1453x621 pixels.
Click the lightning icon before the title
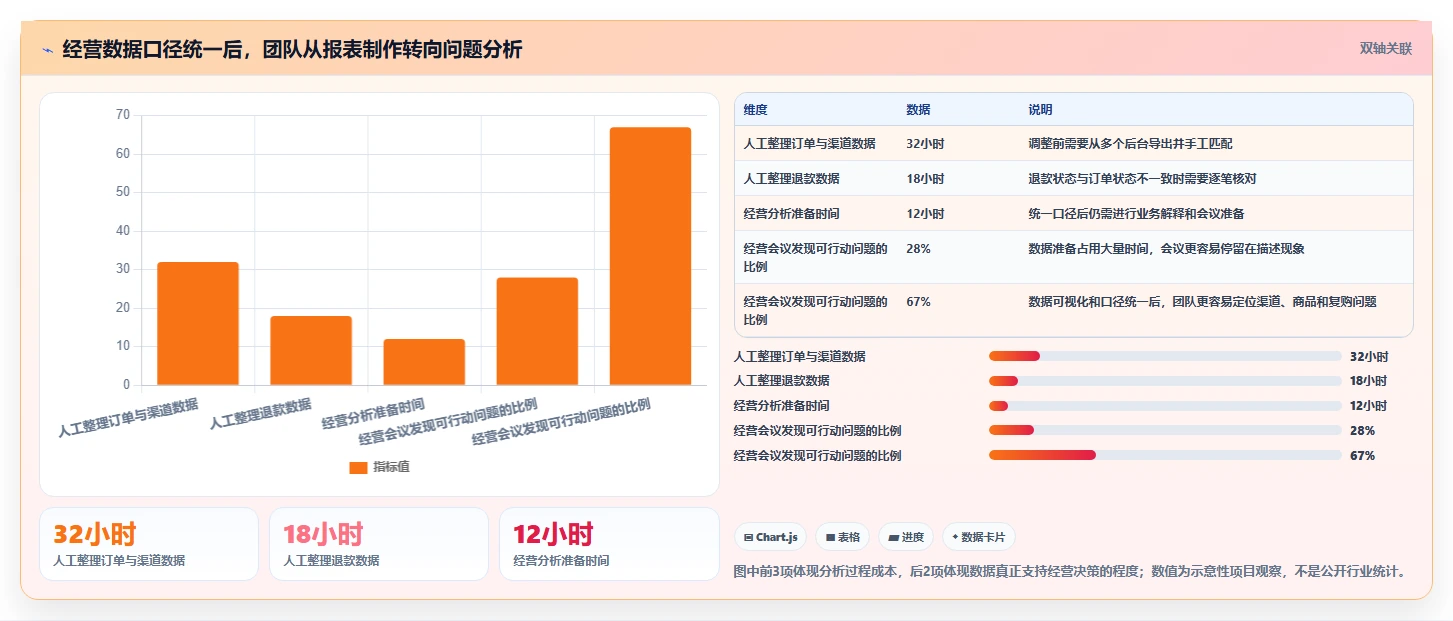coord(47,50)
